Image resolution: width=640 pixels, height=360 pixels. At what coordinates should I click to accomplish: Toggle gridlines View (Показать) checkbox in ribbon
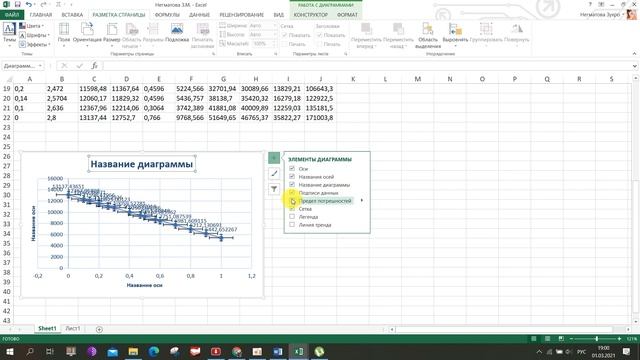click(284, 35)
